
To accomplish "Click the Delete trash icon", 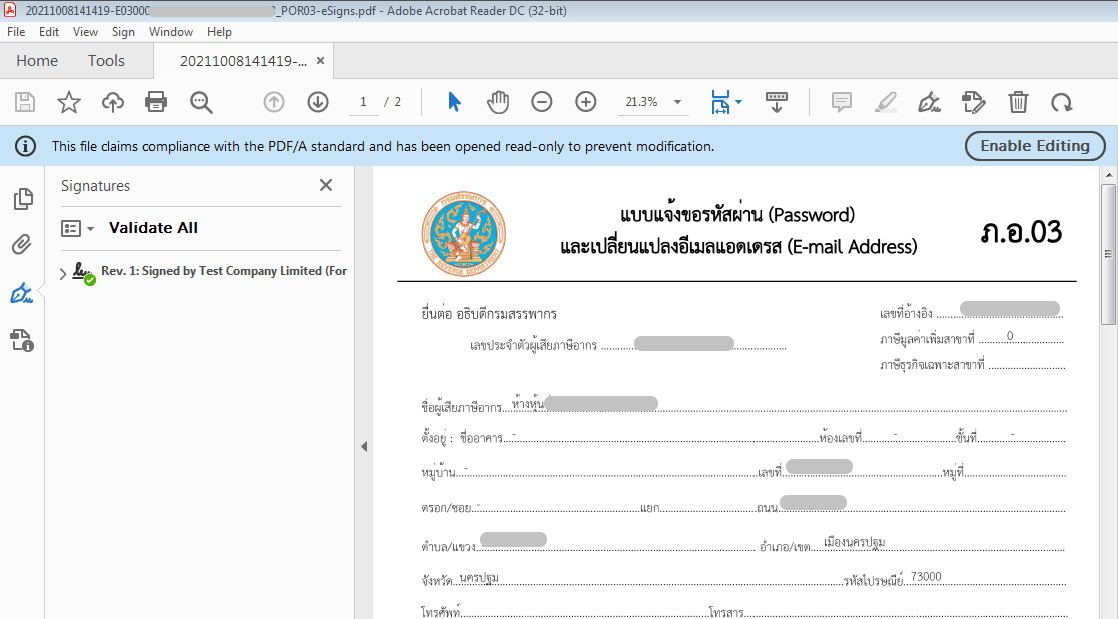I will click(x=1018, y=102).
